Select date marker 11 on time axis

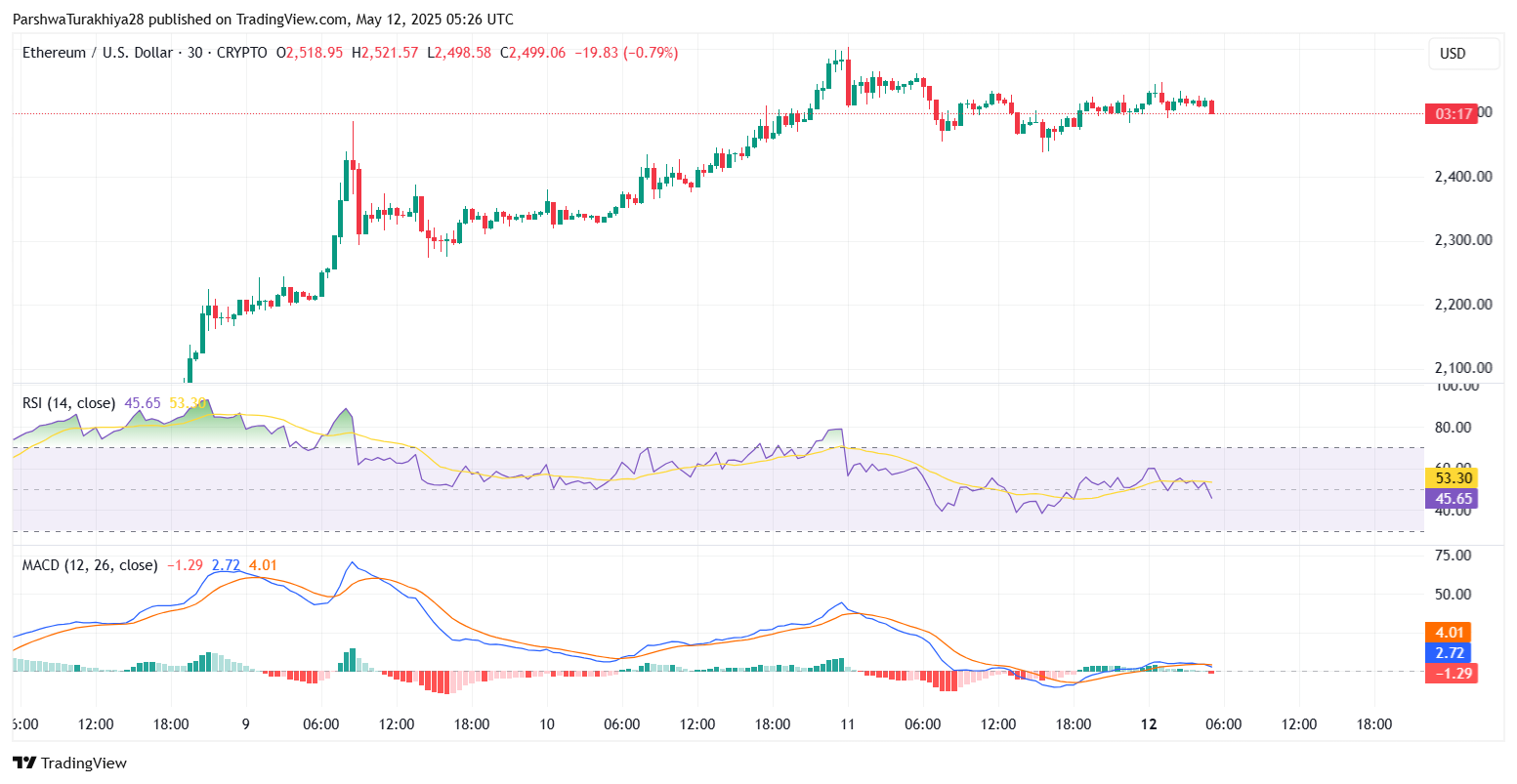[x=847, y=724]
